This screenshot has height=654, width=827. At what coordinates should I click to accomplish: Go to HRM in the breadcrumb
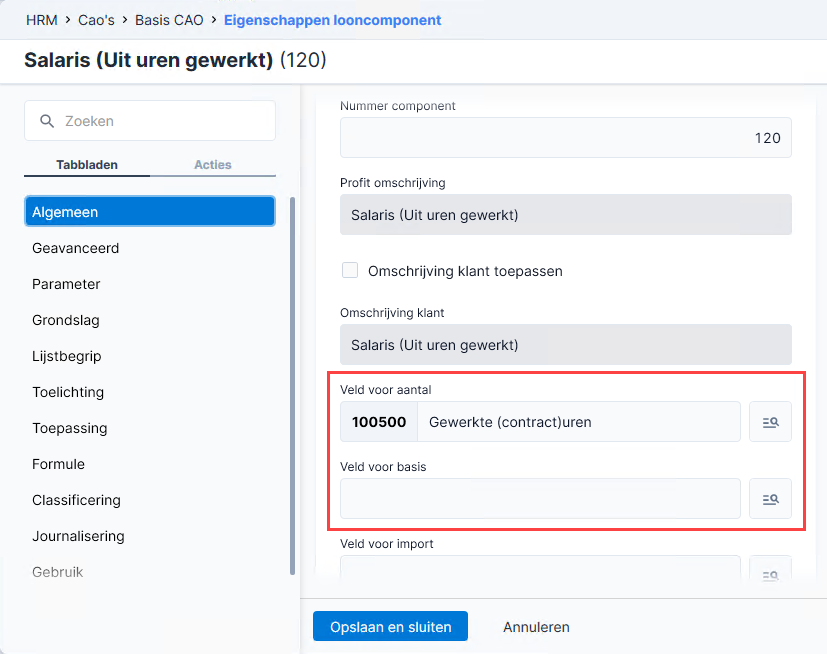pyautogui.click(x=42, y=20)
